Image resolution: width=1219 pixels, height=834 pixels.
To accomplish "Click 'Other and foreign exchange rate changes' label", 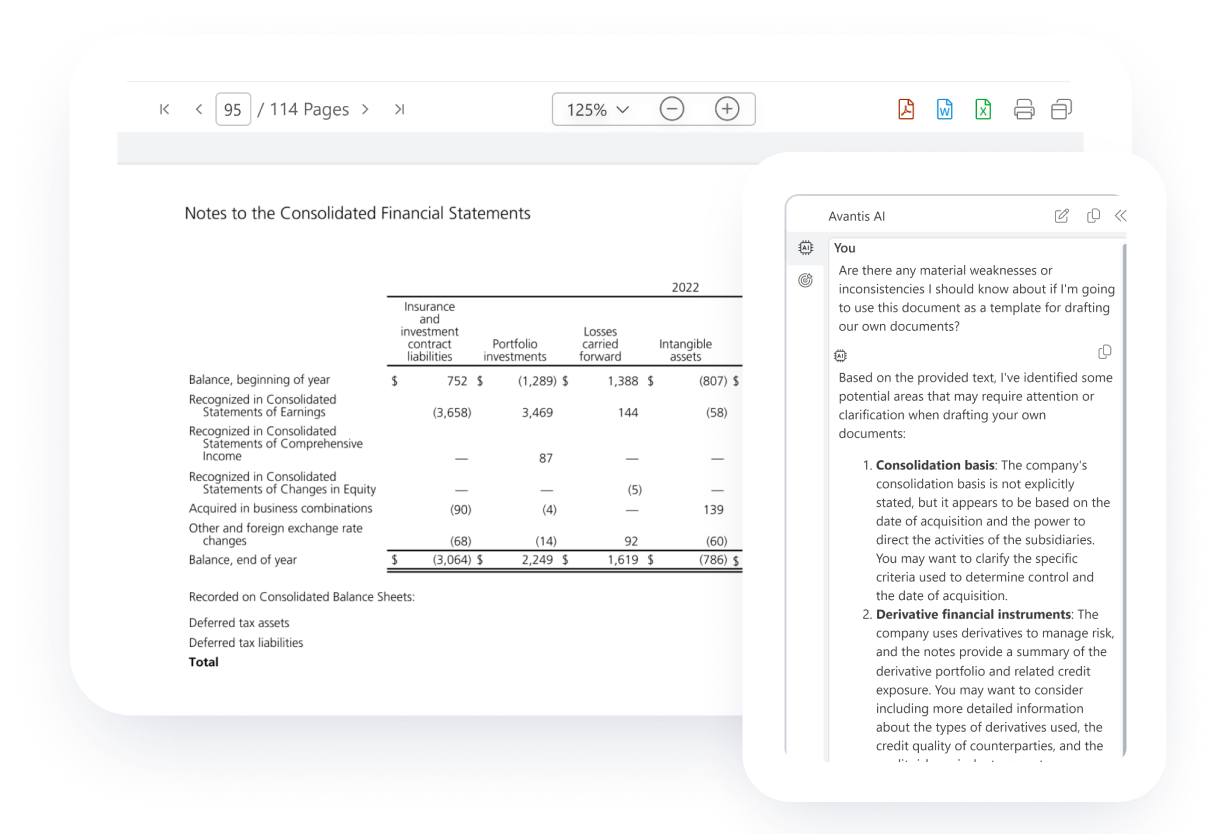I will click(276, 534).
